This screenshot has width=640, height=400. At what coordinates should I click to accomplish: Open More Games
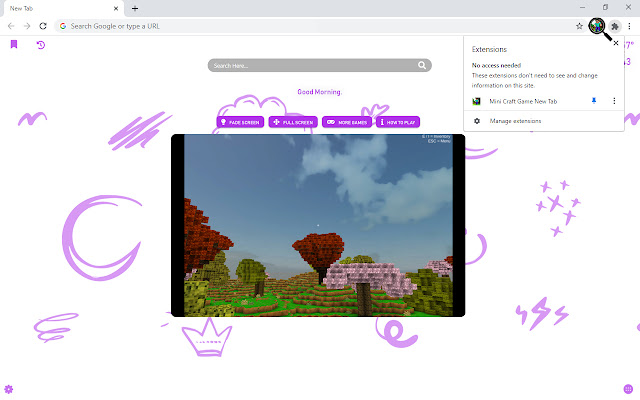coord(347,122)
